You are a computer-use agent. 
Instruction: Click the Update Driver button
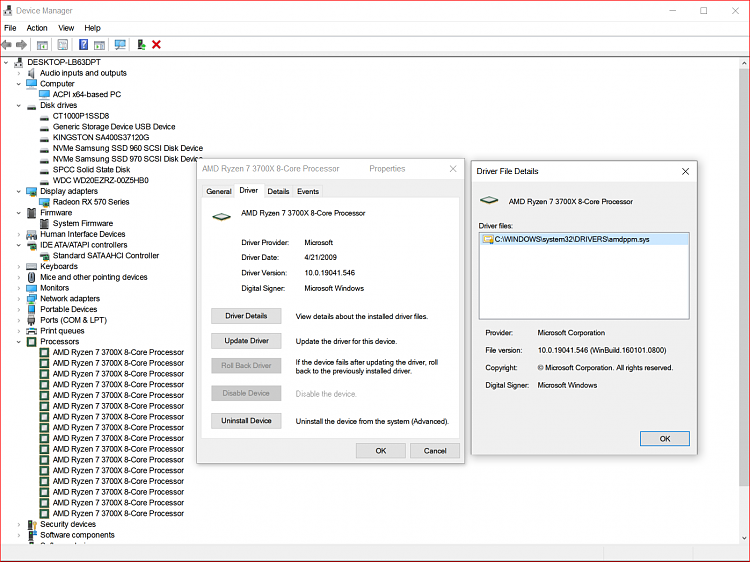[246, 341]
